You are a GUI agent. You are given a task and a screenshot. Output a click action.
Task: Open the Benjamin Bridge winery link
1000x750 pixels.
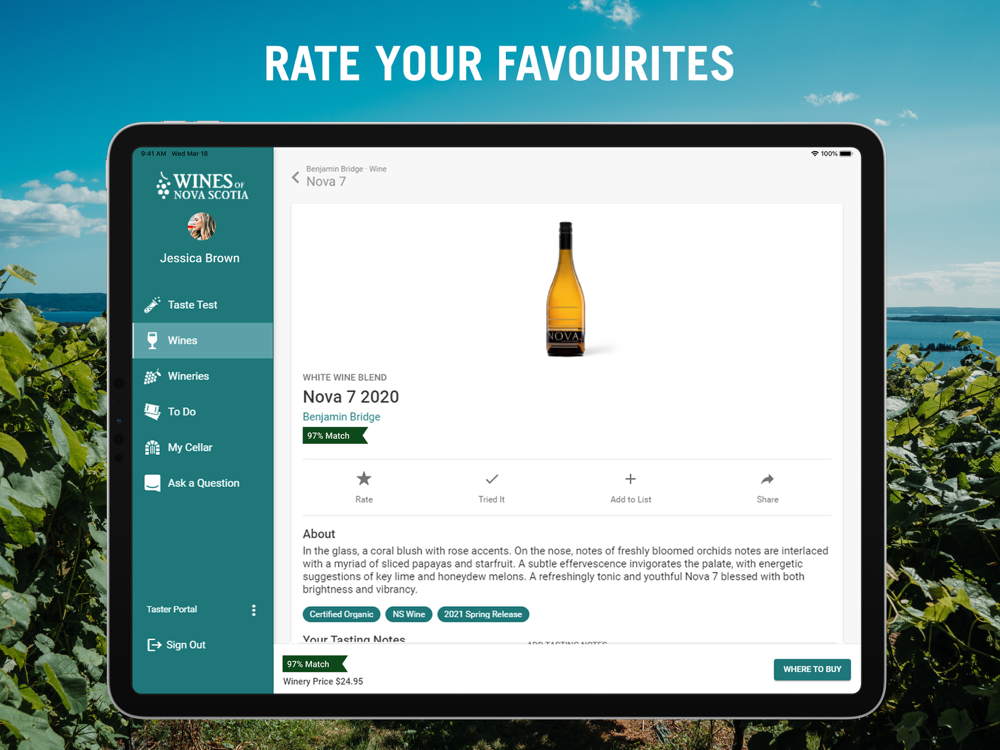(341, 416)
